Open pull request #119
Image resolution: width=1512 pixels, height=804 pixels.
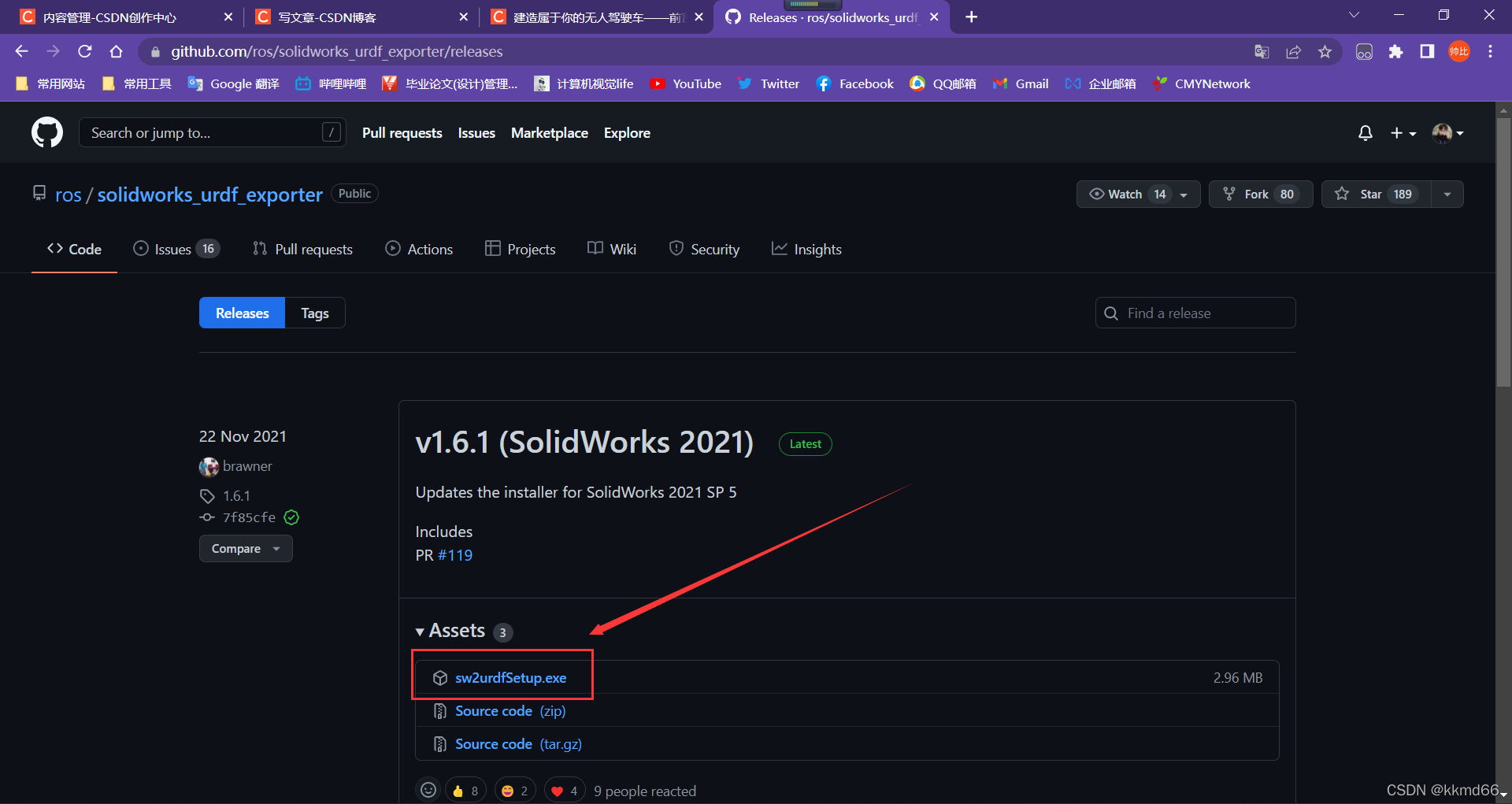[x=455, y=555]
